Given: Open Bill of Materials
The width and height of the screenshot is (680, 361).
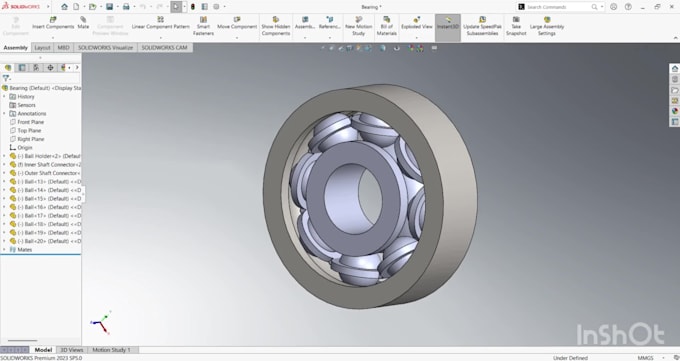Looking at the screenshot, I should (x=386, y=26).
